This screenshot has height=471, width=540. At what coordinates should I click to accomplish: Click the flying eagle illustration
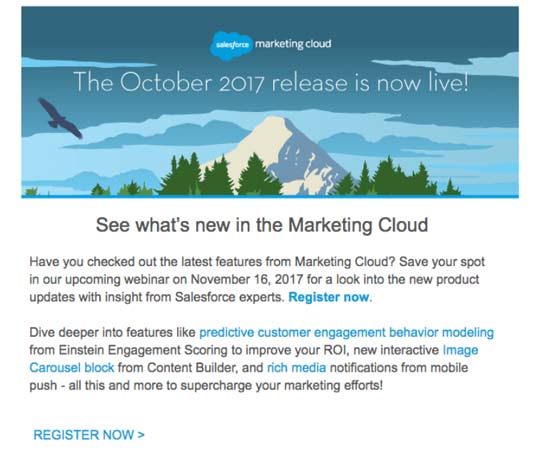pyautogui.click(x=60, y=118)
